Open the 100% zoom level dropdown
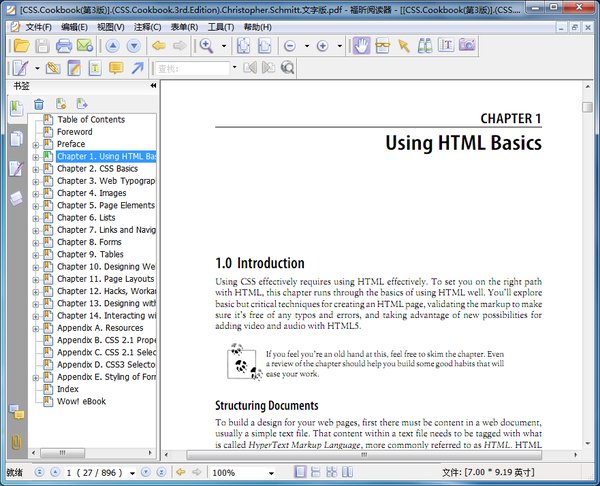Viewport: 600px width, 486px height. (x=271, y=473)
